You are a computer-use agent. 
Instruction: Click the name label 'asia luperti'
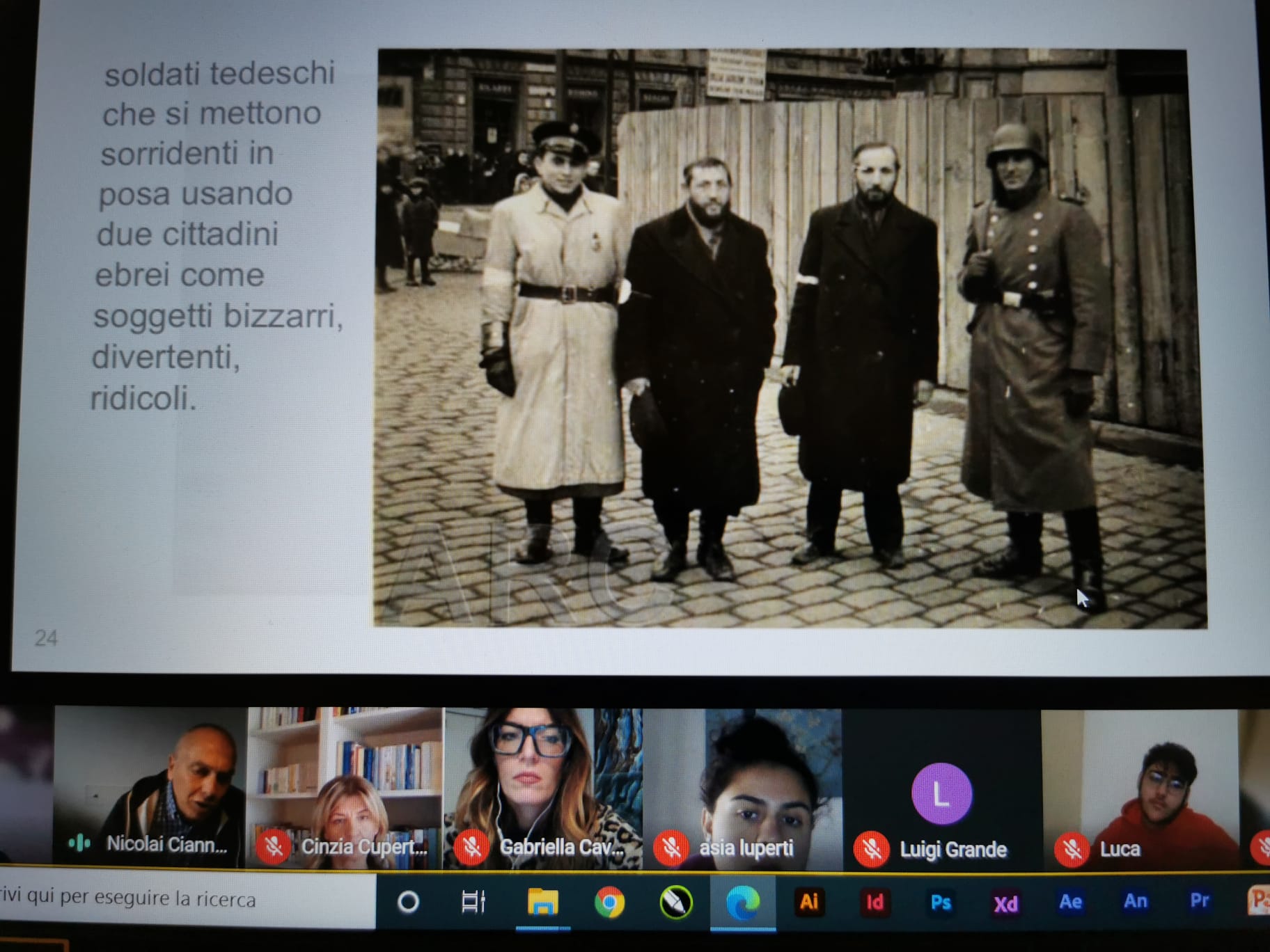tap(746, 848)
